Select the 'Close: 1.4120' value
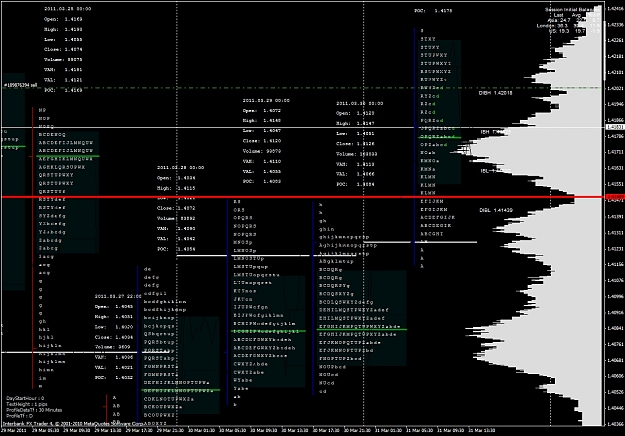The width and height of the screenshot is (625, 436). point(262,141)
